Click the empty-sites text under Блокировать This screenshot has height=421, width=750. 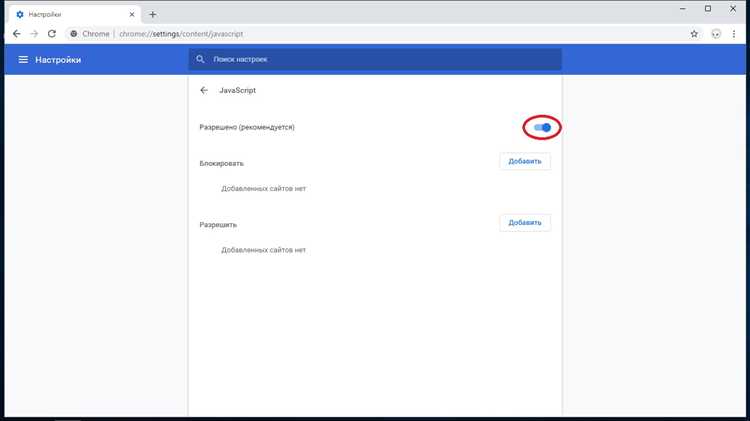click(263, 188)
